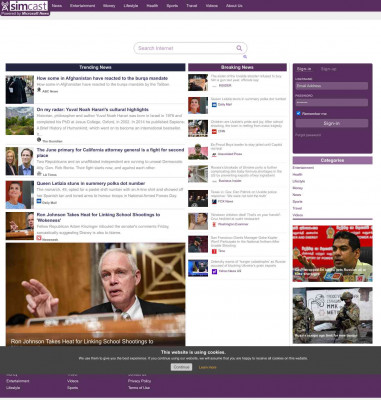The height and width of the screenshot is (400, 381).
Task: Click the Washington Examiner source icon
Action: [214, 225]
